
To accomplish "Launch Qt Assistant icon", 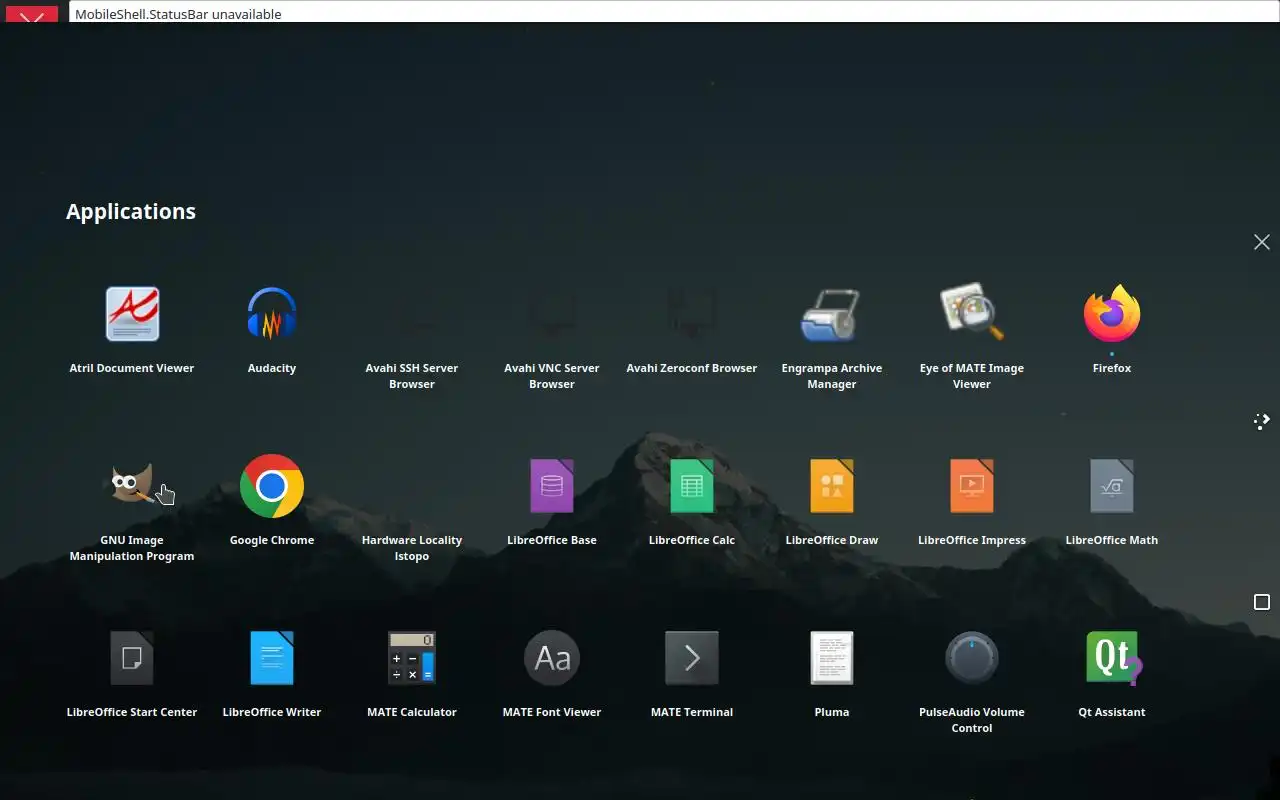I will (x=1113, y=658).
